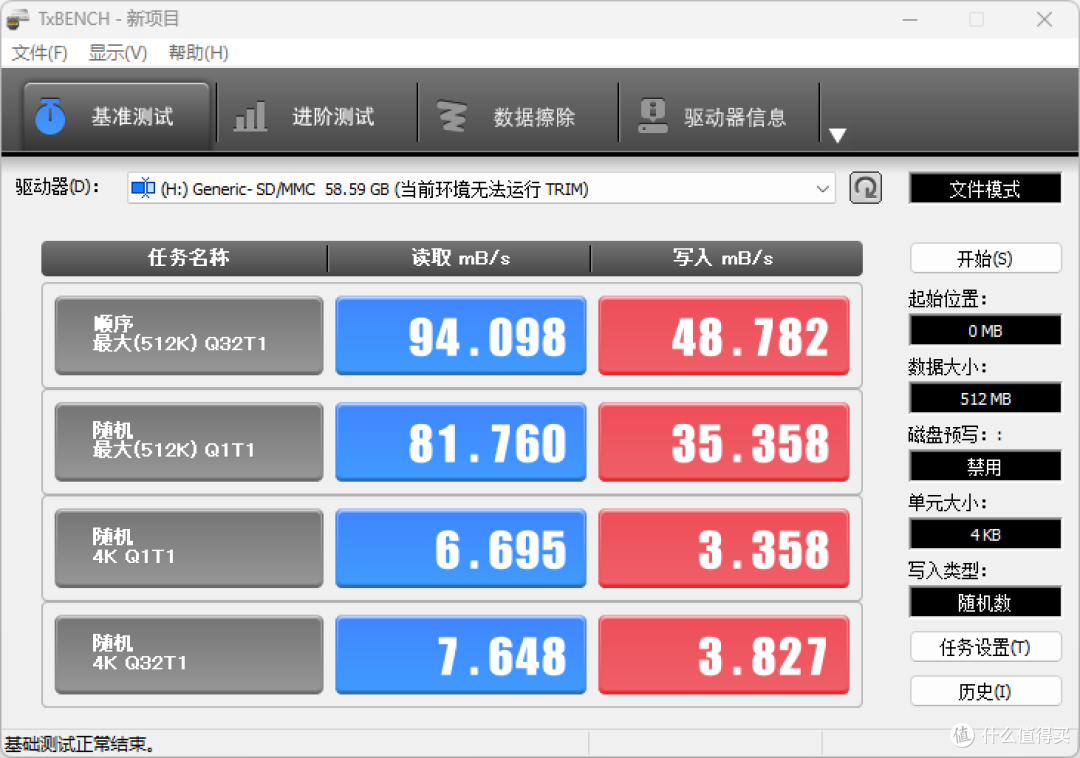
Task: Click the drive icon in the H: dropdown
Action: [143, 188]
